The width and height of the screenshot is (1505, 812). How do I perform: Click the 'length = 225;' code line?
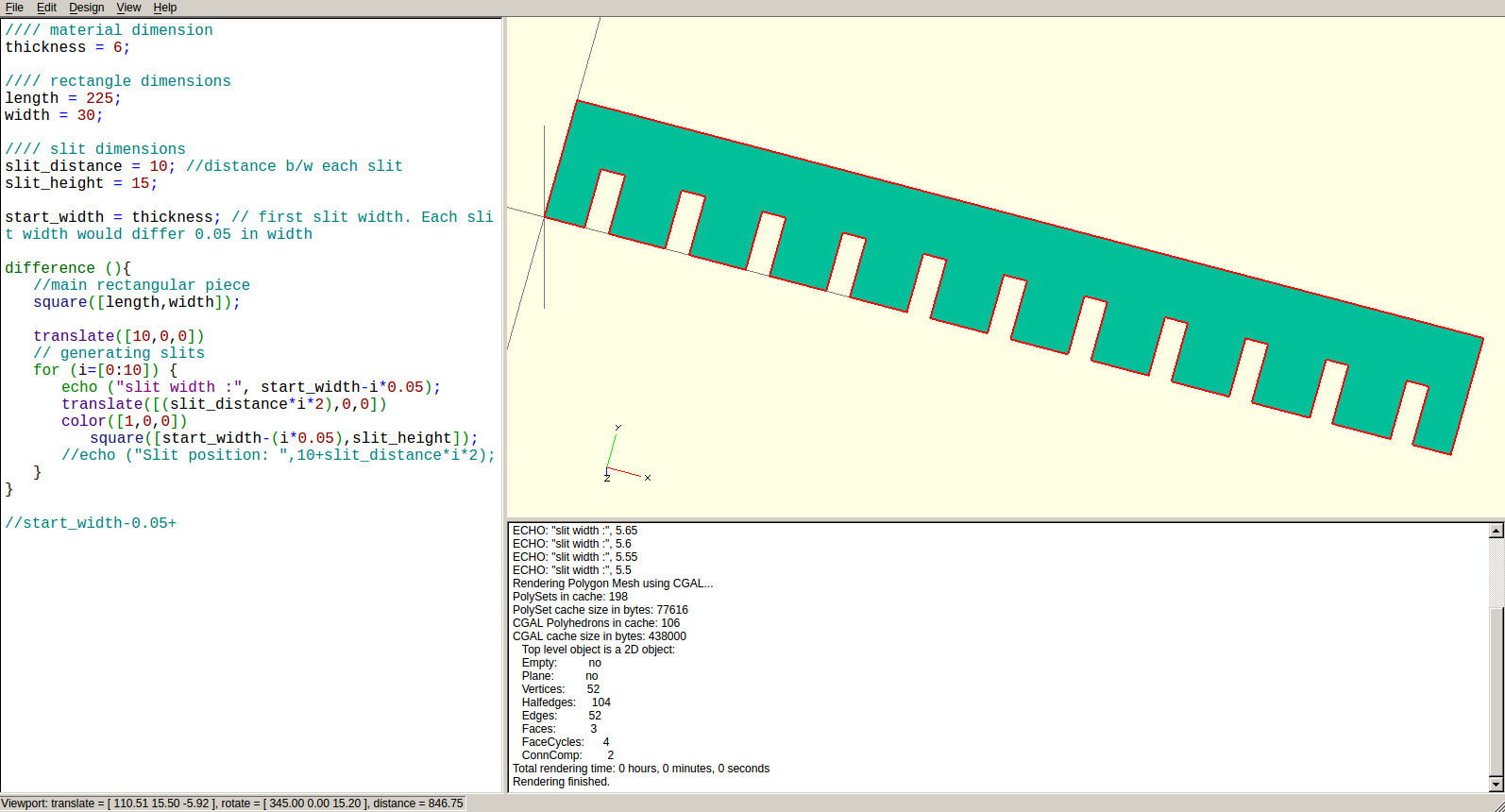[x=63, y=98]
